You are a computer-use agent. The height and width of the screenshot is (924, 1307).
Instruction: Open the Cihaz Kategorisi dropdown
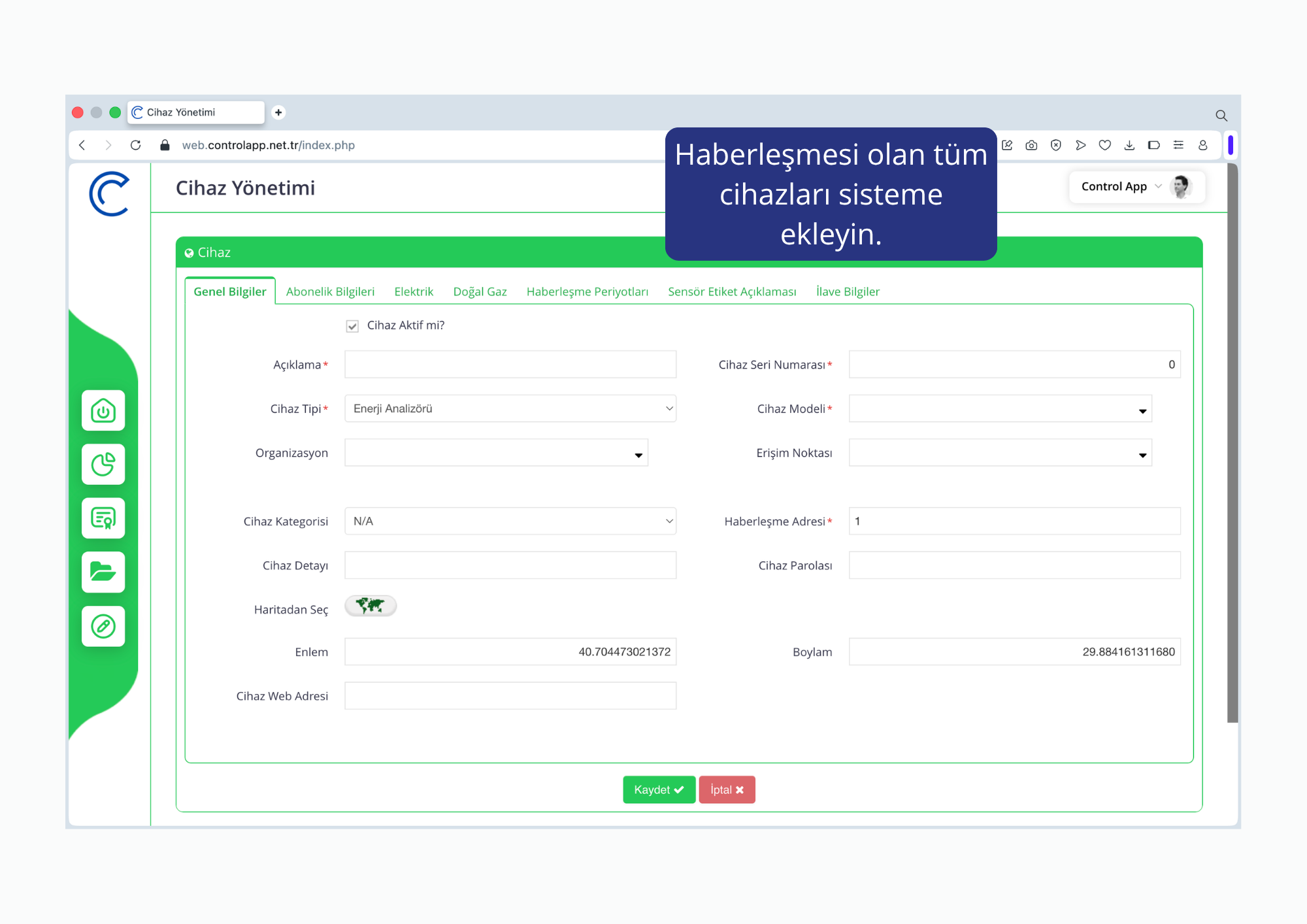pyautogui.click(x=510, y=521)
